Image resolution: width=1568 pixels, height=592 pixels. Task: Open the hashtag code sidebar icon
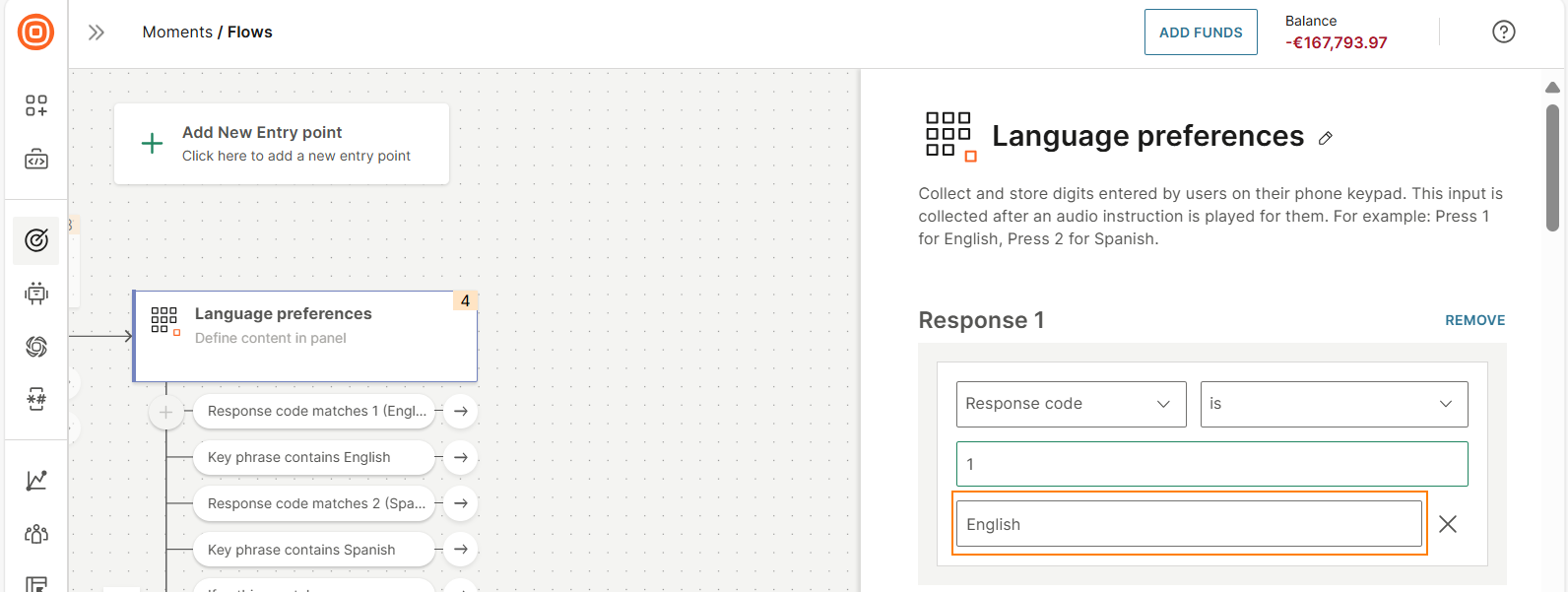[36, 399]
